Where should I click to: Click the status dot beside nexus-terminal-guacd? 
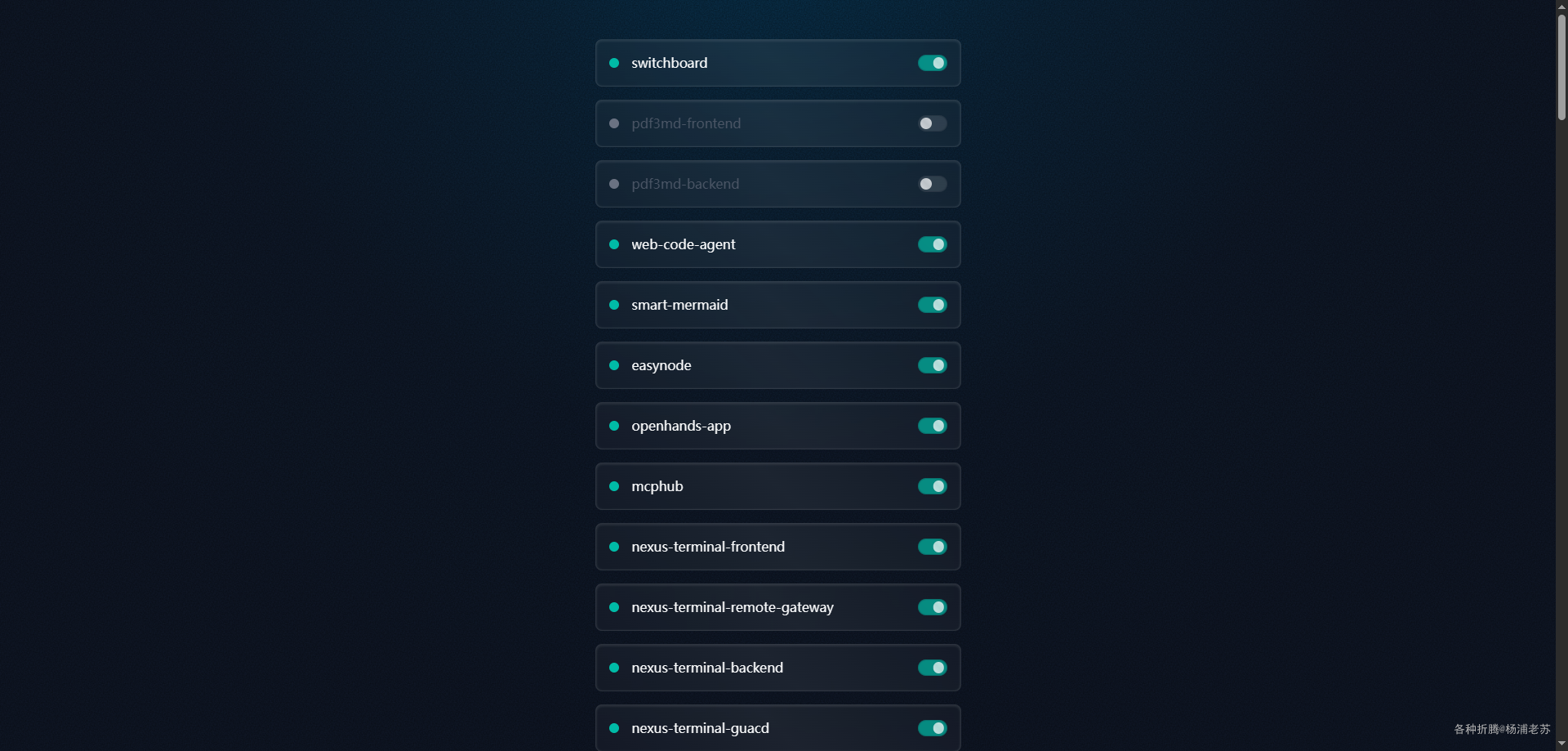tap(614, 728)
